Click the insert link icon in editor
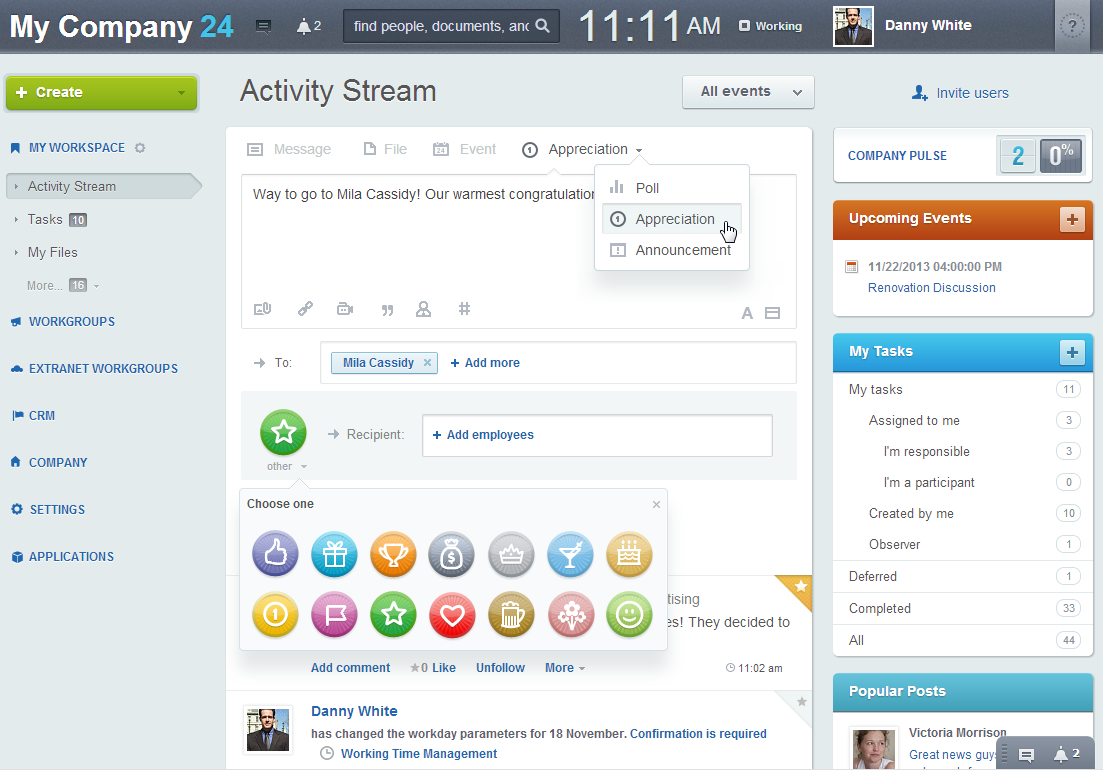This screenshot has width=1103, height=770. [305, 310]
